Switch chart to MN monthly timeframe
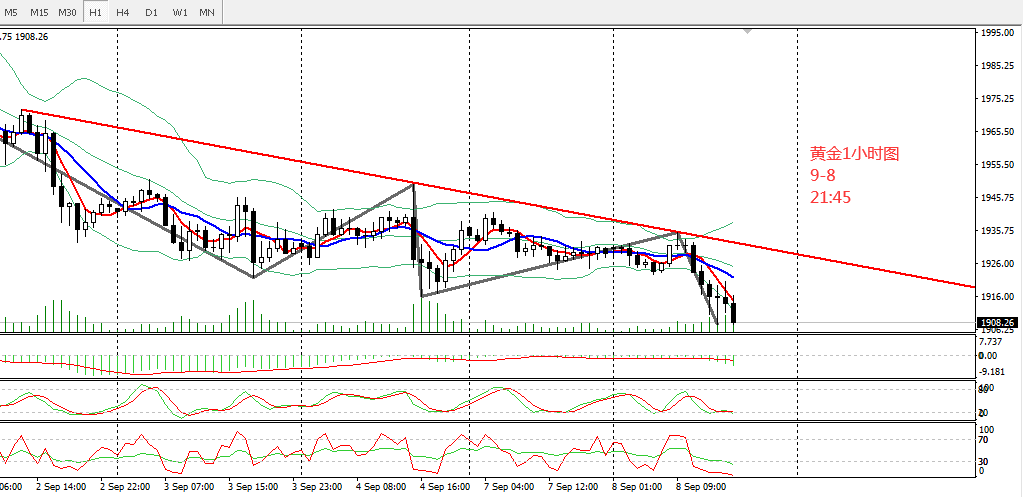The height and width of the screenshot is (497, 1023). (207, 12)
